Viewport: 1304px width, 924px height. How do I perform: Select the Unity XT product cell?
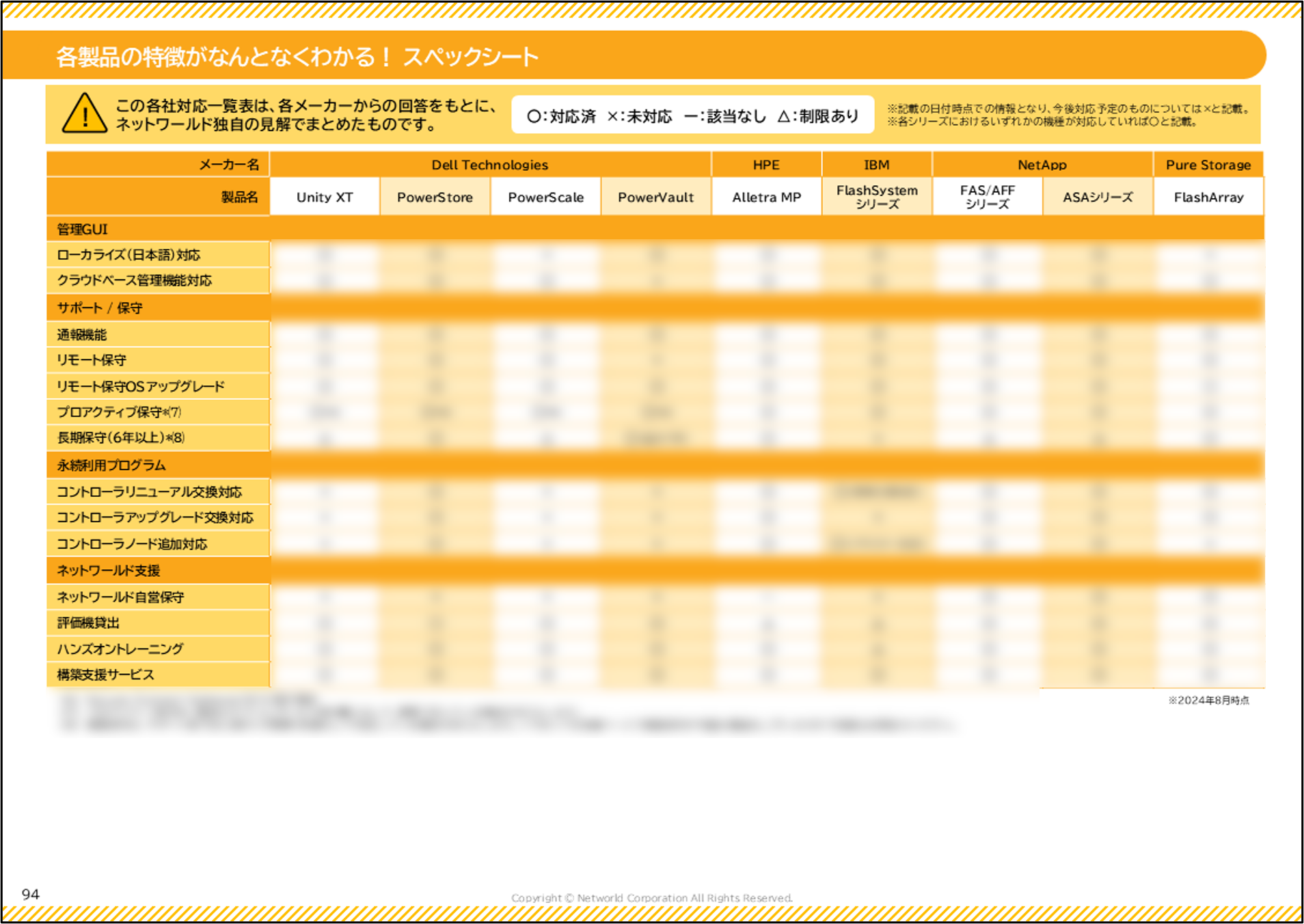(325, 197)
